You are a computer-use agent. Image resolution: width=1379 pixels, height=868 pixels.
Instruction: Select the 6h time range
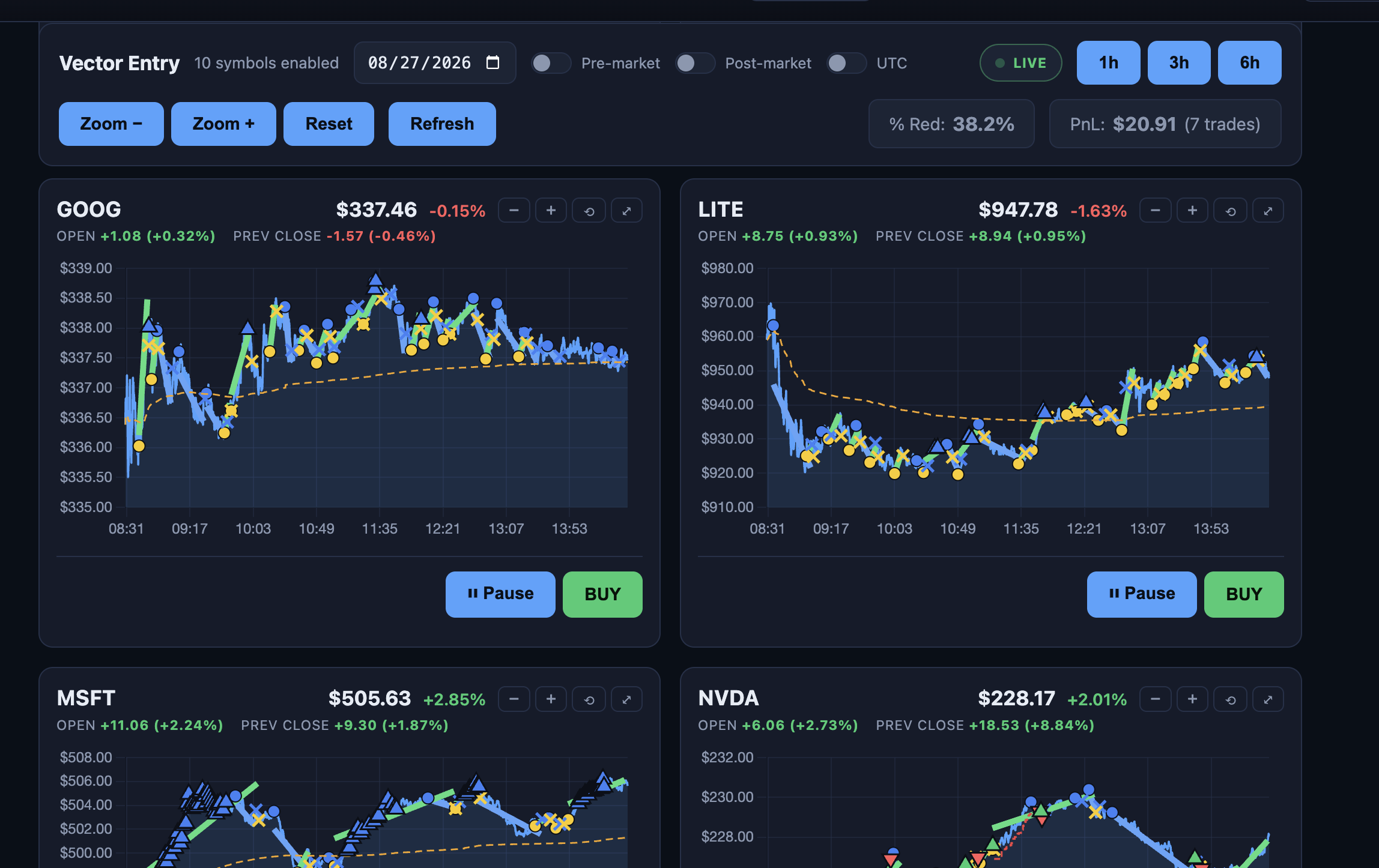click(x=1249, y=63)
